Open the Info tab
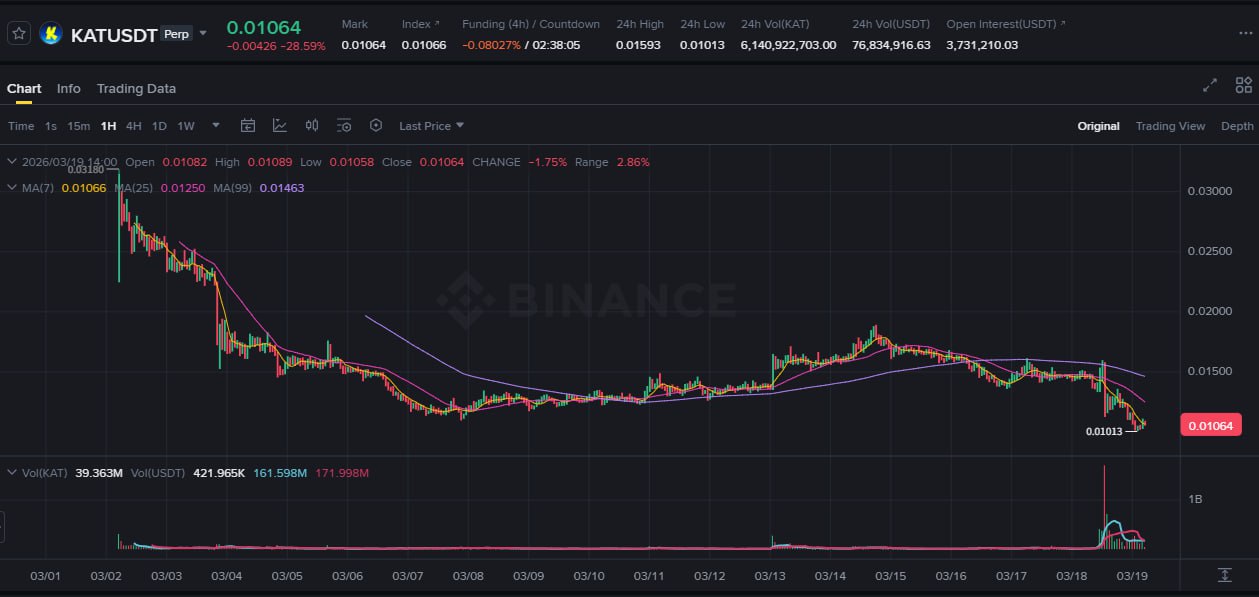The image size is (1259, 597). pos(68,88)
